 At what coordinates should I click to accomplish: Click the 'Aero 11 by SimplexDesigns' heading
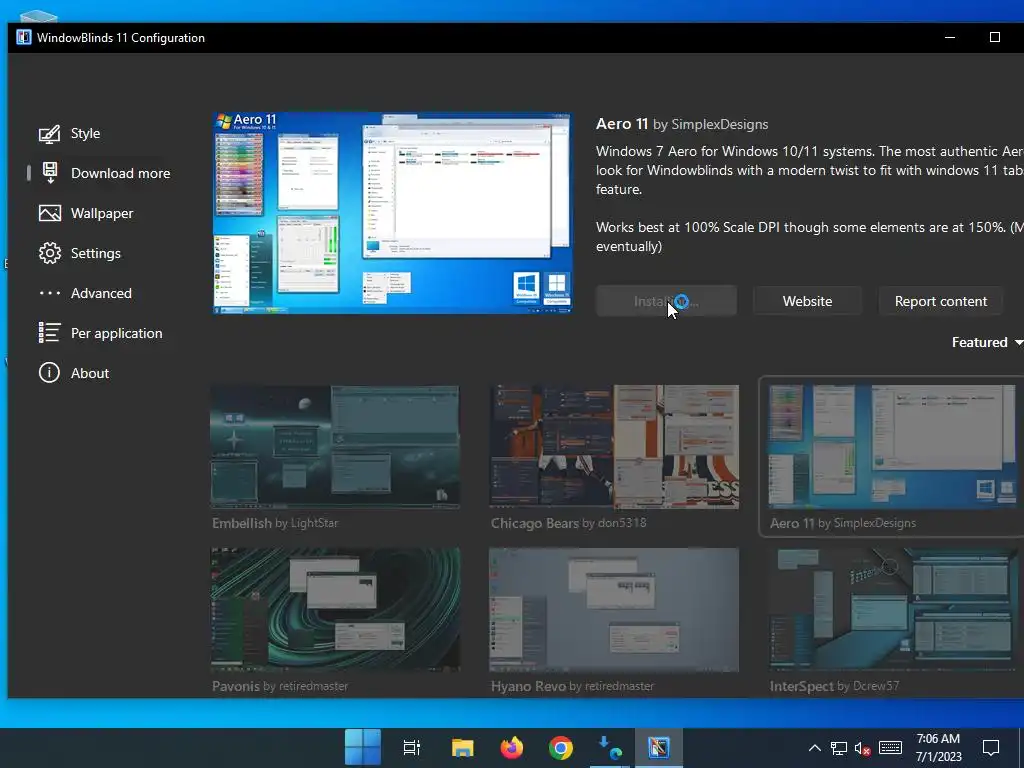click(682, 124)
